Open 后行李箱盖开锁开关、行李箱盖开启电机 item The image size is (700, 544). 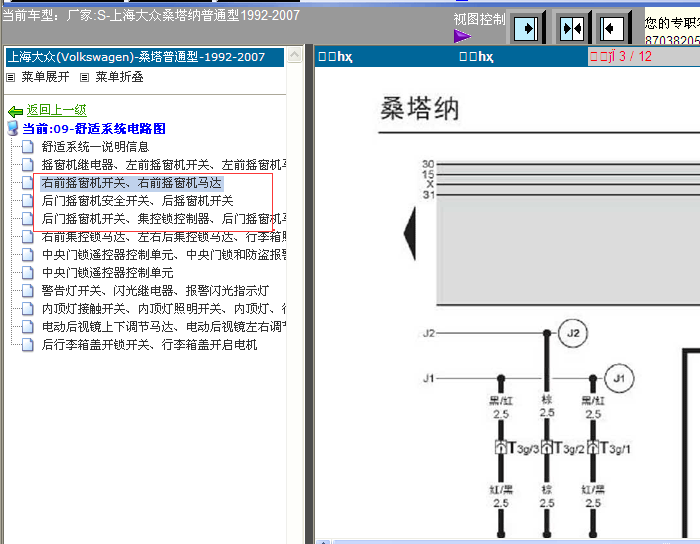[x=149, y=345]
